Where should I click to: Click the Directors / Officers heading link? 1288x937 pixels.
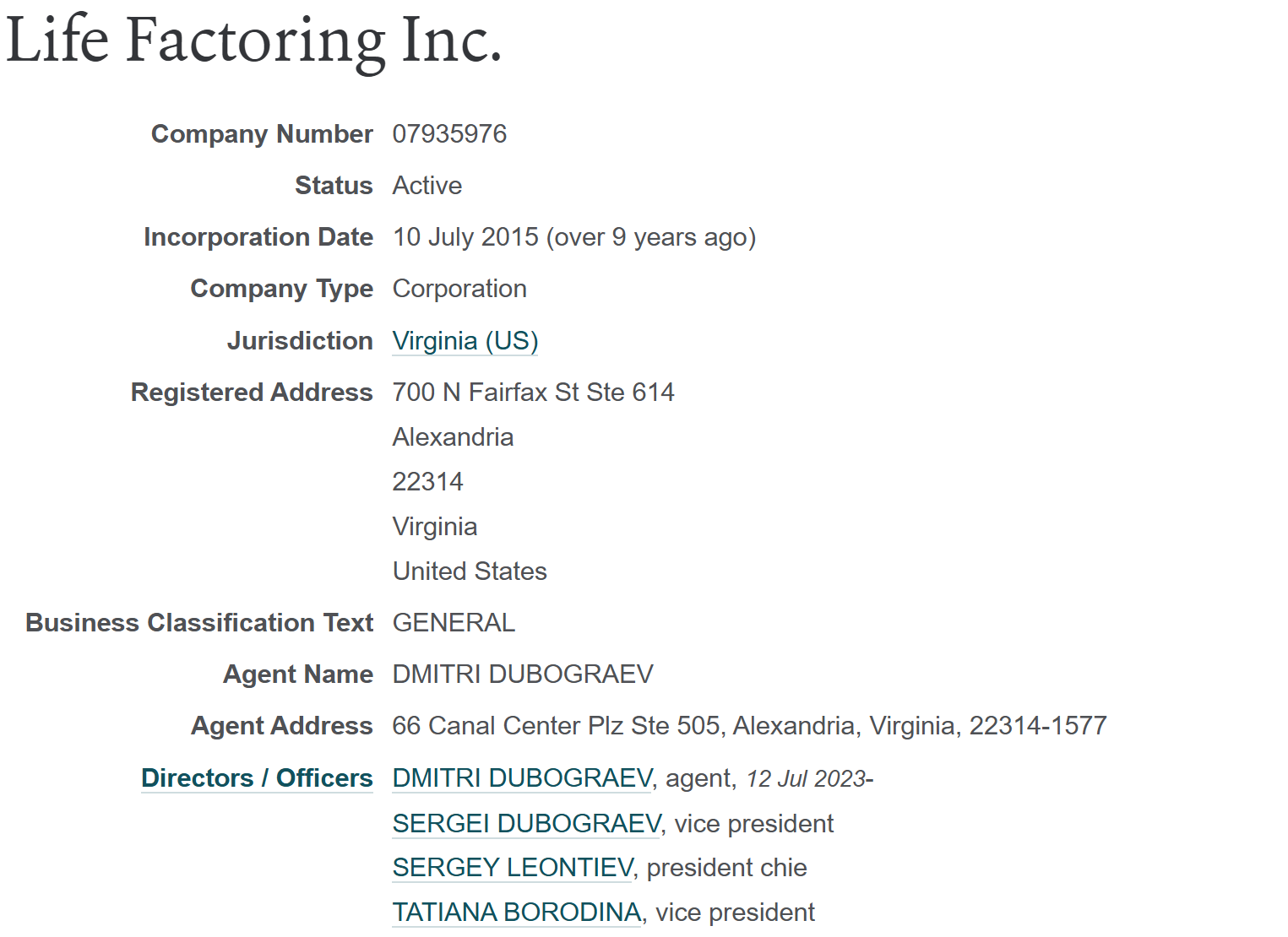pos(257,778)
